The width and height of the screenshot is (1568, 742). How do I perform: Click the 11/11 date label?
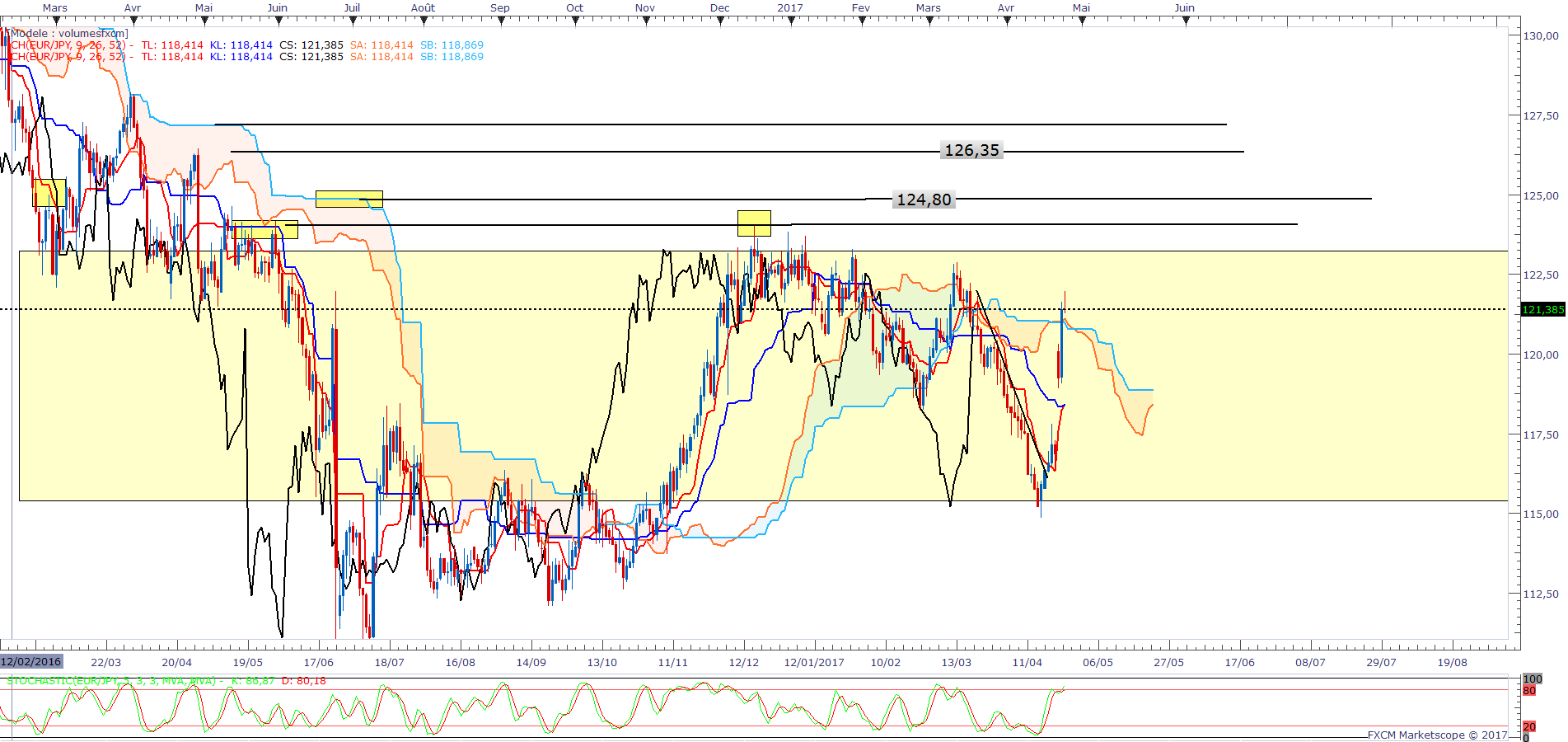672,663
